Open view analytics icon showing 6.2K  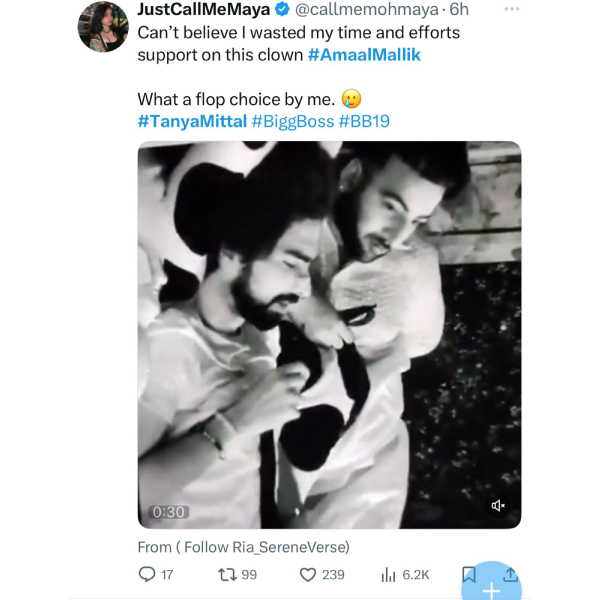390,574
